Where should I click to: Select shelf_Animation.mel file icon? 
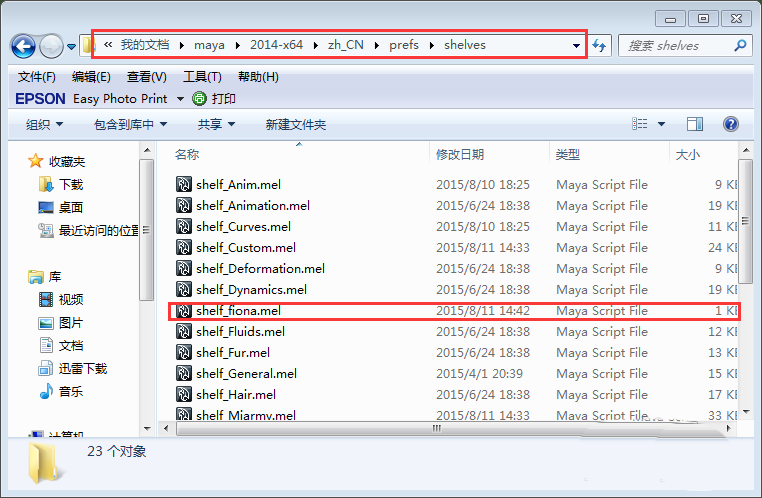[x=184, y=205]
